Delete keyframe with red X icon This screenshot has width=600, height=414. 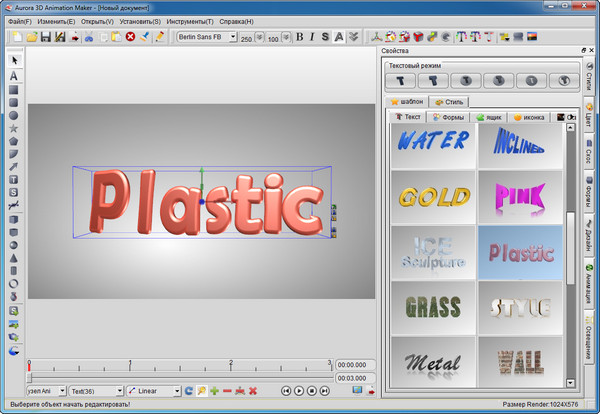coord(253,390)
